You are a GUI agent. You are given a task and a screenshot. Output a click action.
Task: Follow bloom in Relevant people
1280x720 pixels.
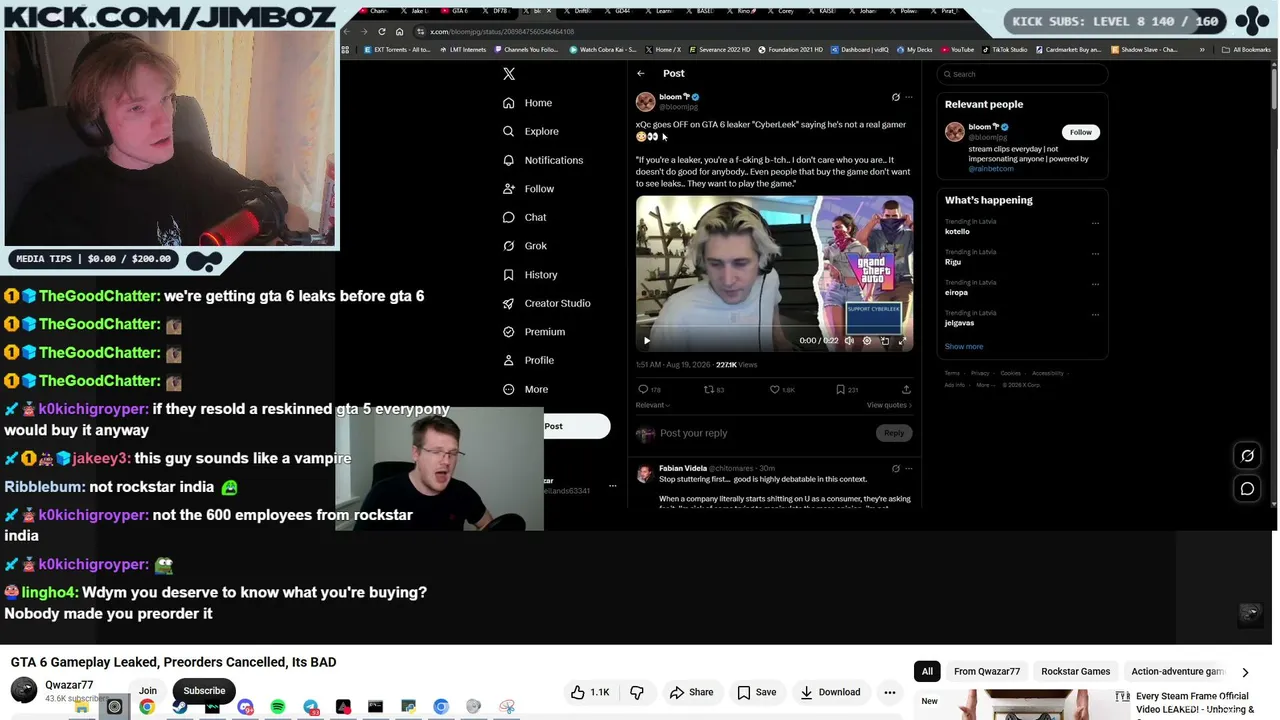coord(1081,132)
